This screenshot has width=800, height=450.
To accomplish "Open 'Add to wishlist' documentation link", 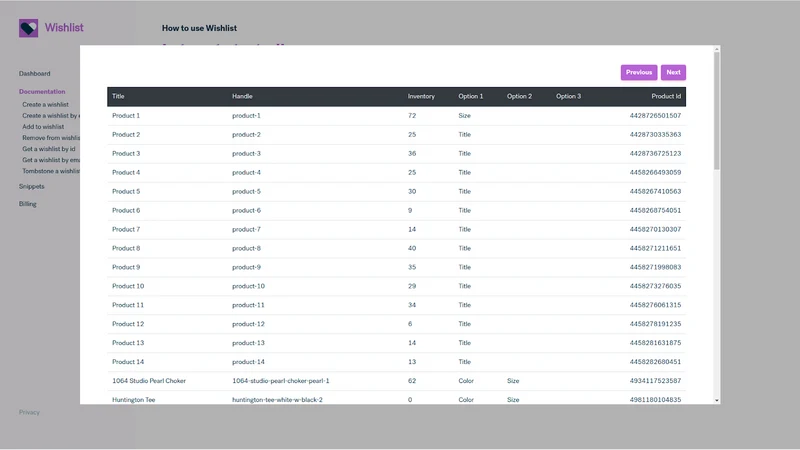I will 43,127.
